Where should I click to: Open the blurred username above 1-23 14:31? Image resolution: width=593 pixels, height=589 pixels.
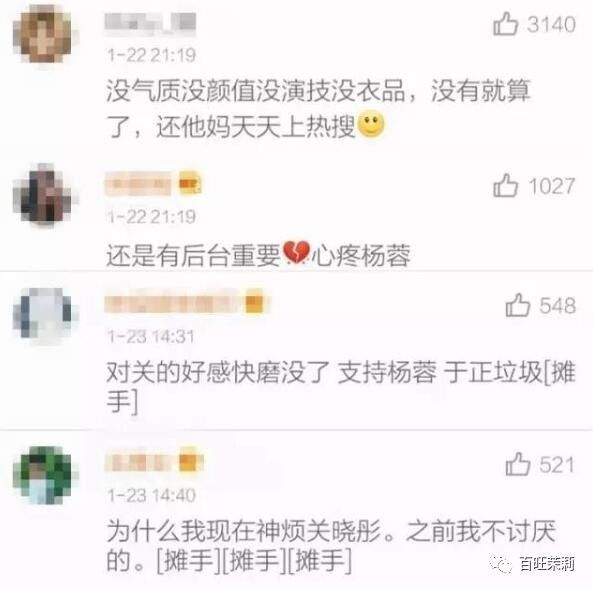pyautogui.click(x=174, y=302)
